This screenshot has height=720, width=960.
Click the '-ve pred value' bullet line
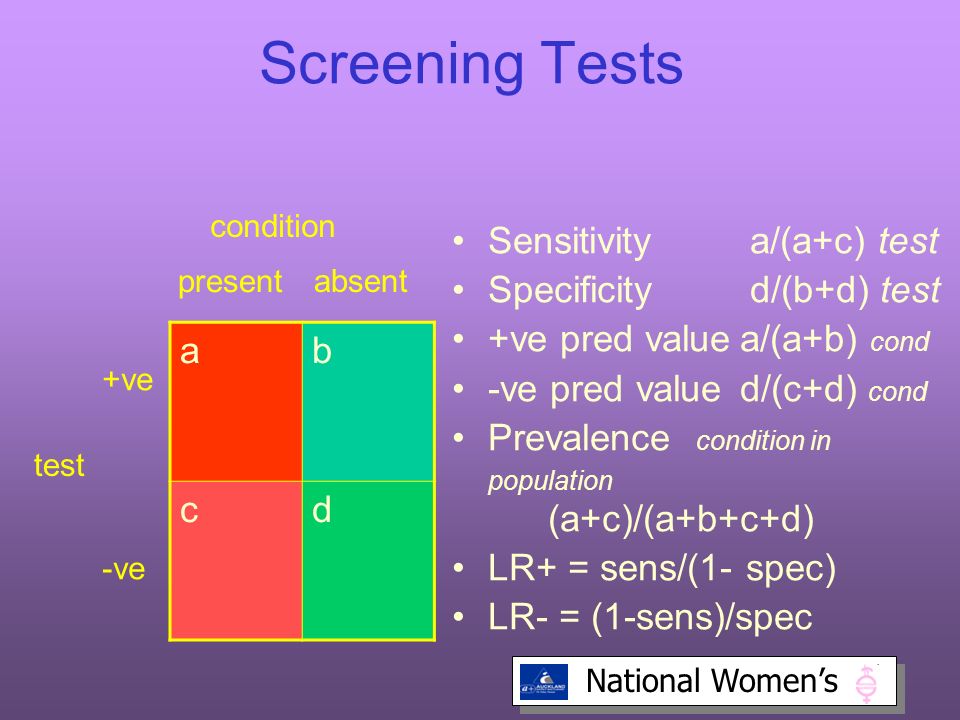[x=708, y=390]
